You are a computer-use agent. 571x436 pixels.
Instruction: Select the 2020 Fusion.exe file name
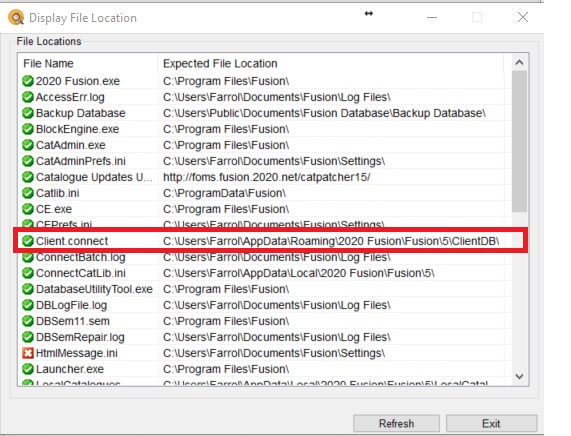(x=78, y=81)
